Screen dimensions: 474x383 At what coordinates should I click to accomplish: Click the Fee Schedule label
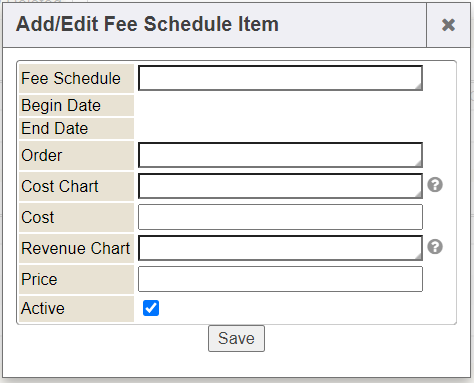click(x=71, y=79)
